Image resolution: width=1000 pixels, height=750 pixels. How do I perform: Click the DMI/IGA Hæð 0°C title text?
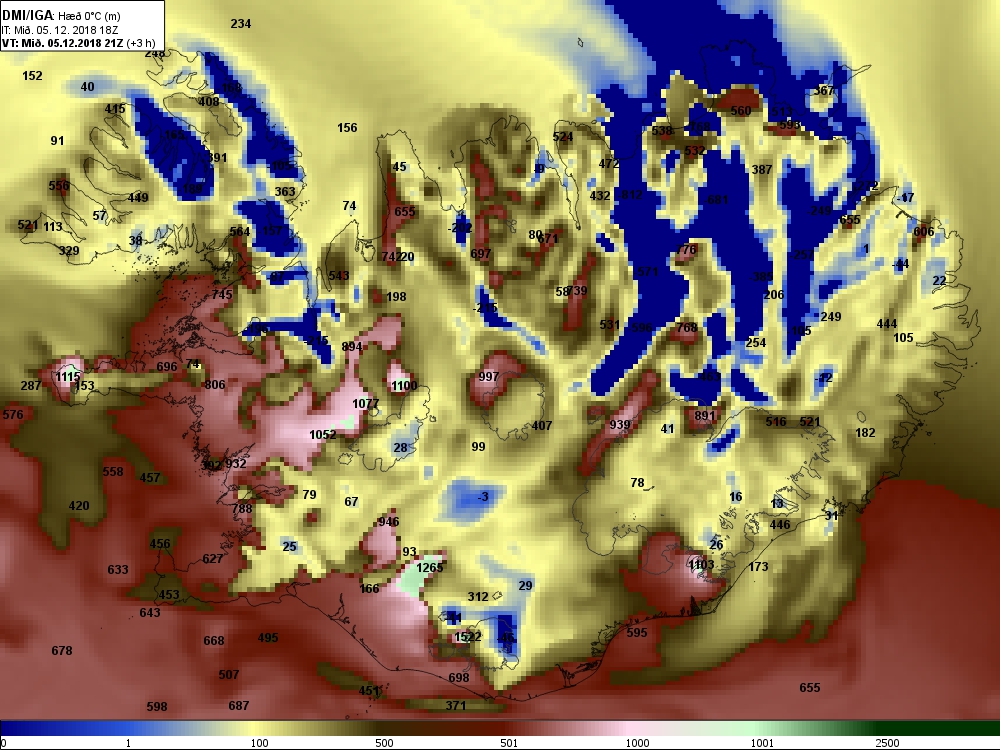point(61,15)
